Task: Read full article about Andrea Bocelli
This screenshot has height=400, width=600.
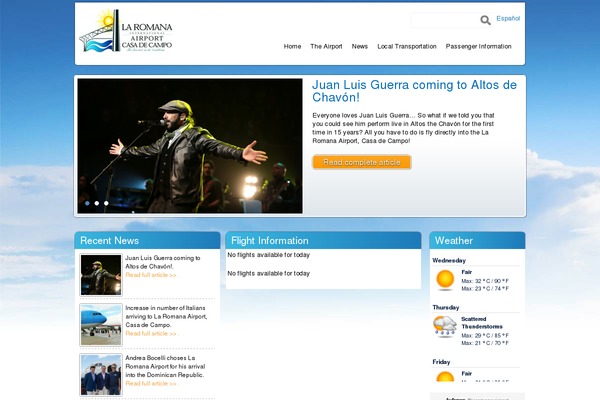Action: pos(151,384)
